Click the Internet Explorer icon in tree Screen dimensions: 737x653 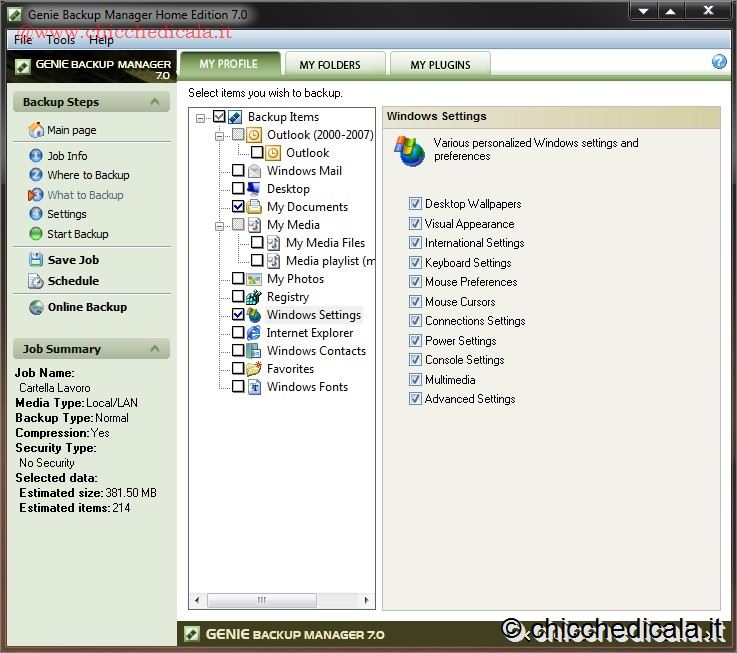tap(255, 333)
